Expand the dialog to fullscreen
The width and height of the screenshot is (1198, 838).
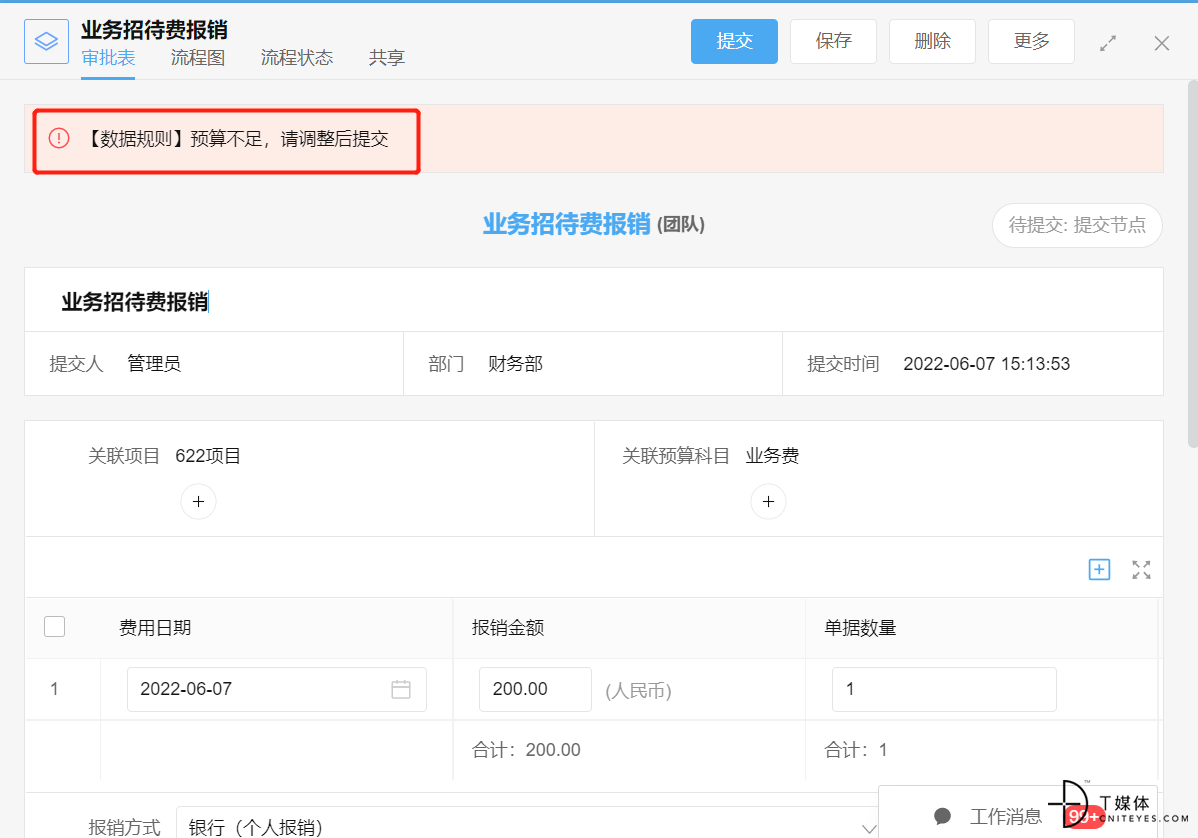[x=1108, y=44]
